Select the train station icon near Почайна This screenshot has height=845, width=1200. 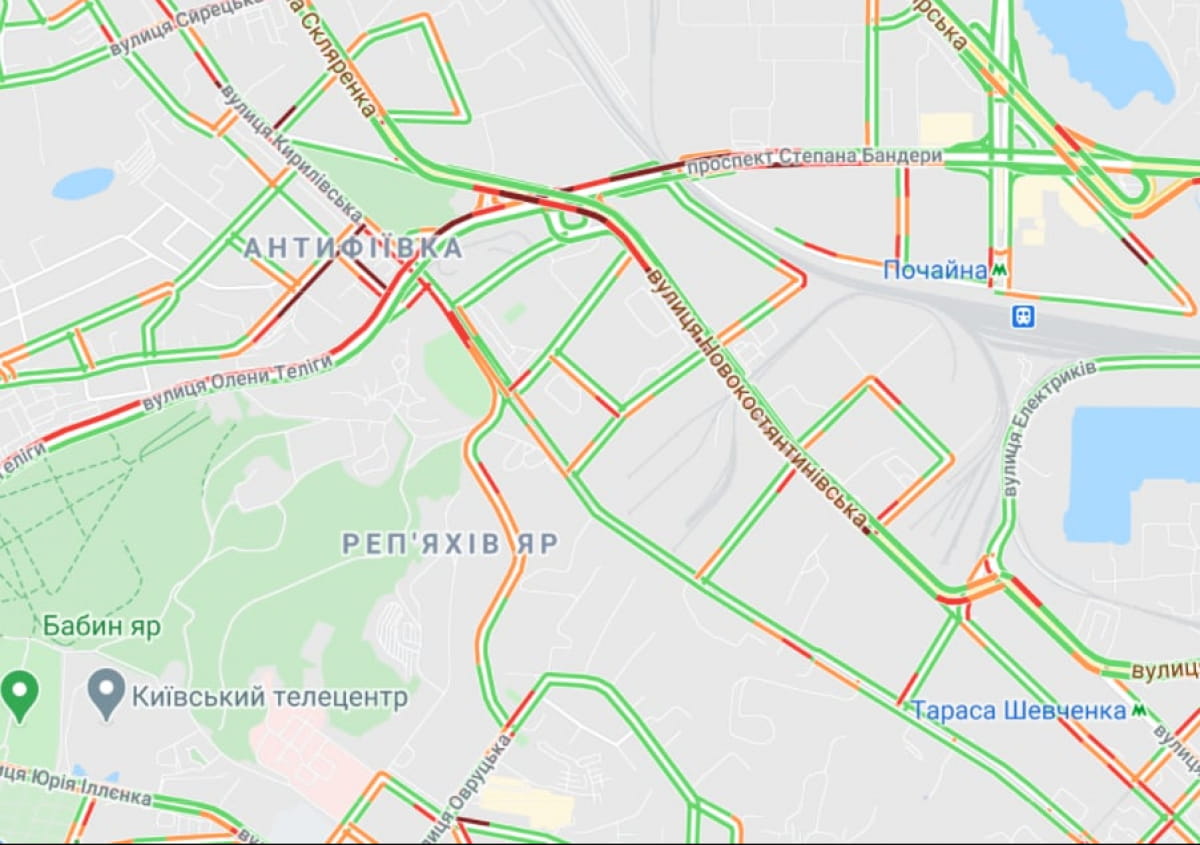point(1023,317)
